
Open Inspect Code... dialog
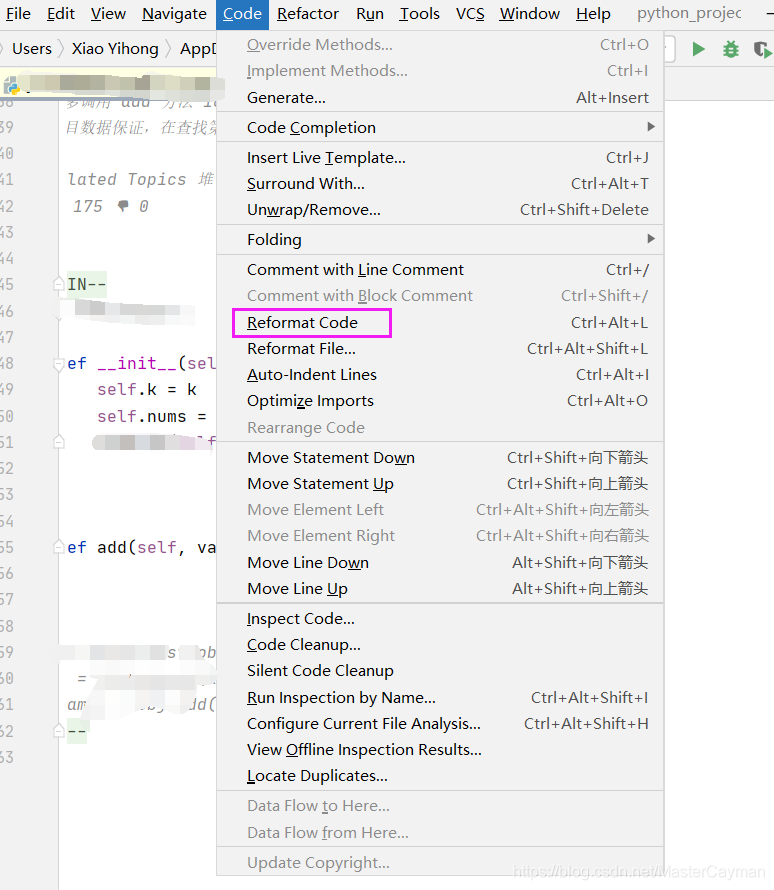pyautogui.click(x=440, y=619)
